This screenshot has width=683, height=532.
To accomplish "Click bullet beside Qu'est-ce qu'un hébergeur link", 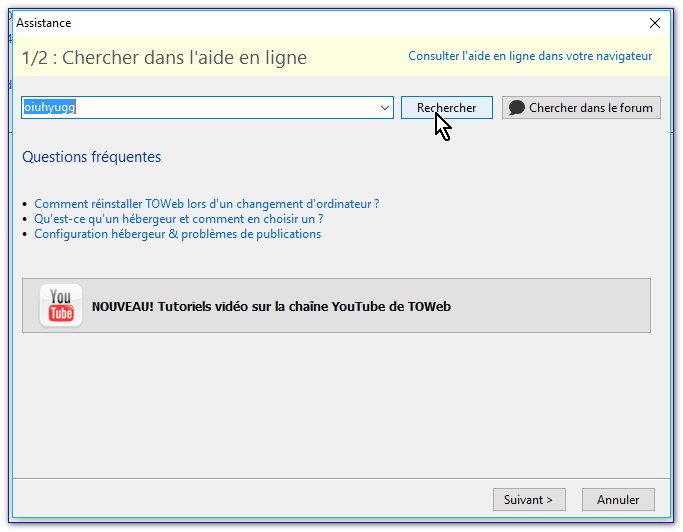I will (x=25, y=220).
